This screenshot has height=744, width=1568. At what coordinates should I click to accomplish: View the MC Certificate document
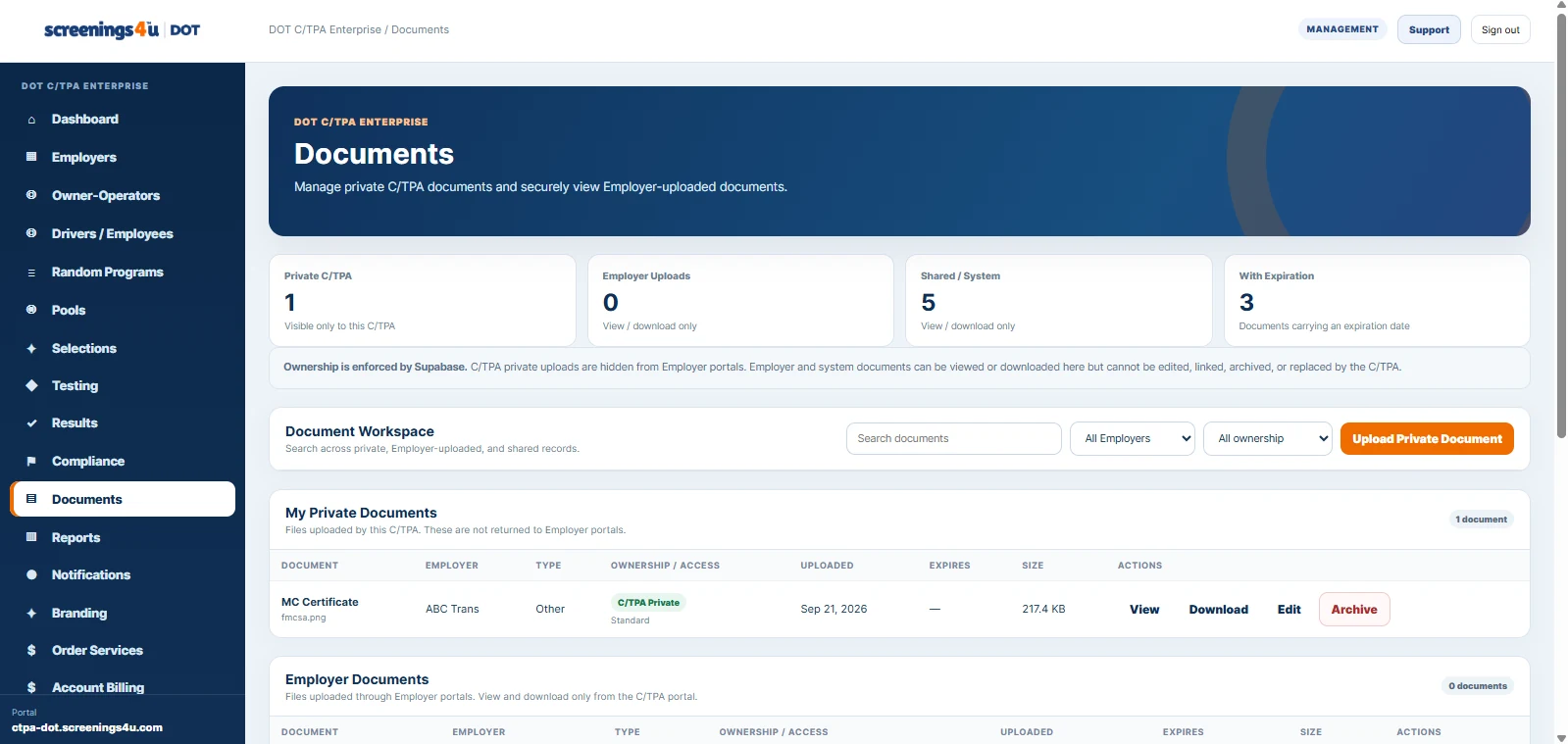point(1144,610)
